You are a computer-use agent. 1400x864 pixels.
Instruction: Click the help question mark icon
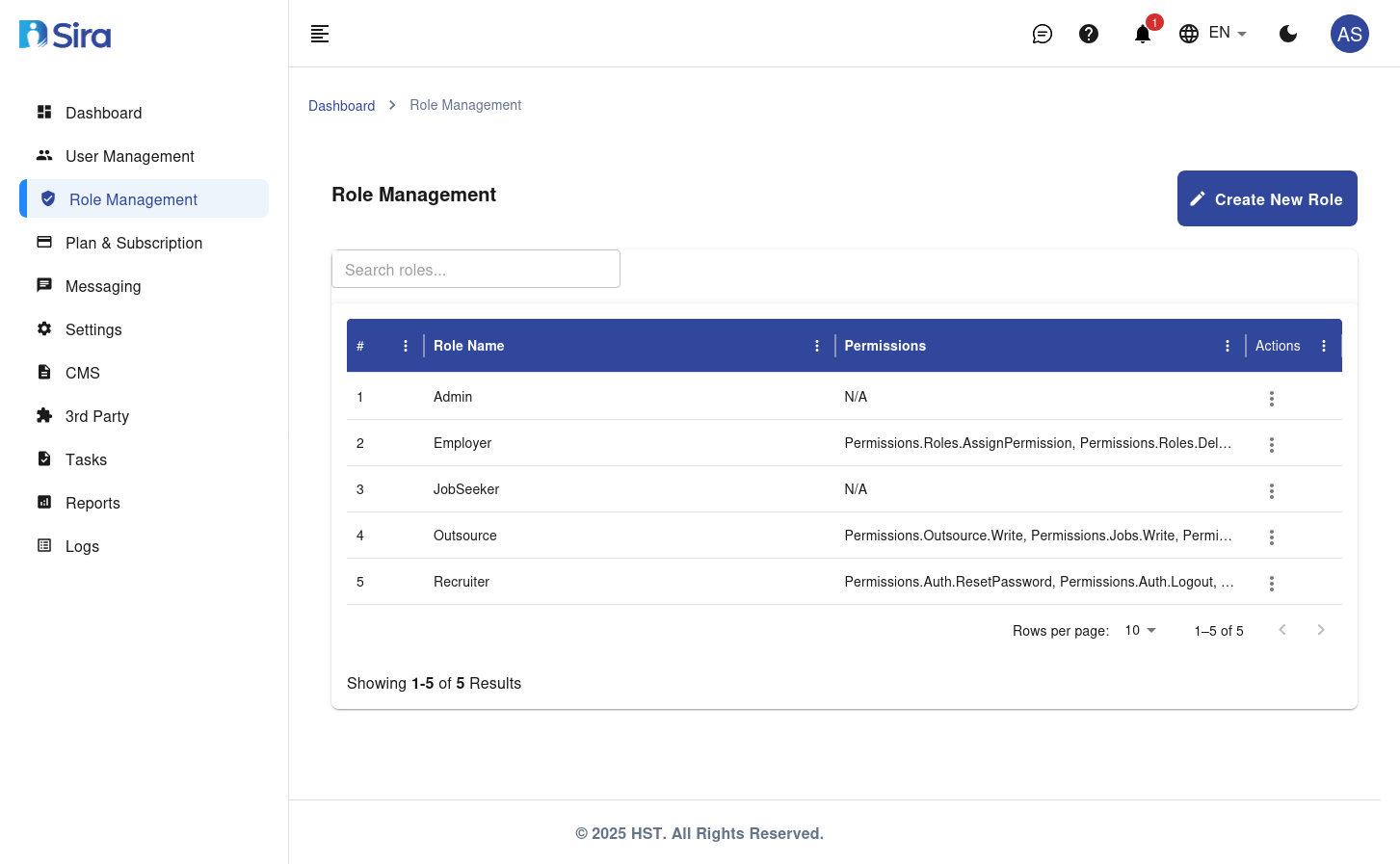[x=1089, y=33]
